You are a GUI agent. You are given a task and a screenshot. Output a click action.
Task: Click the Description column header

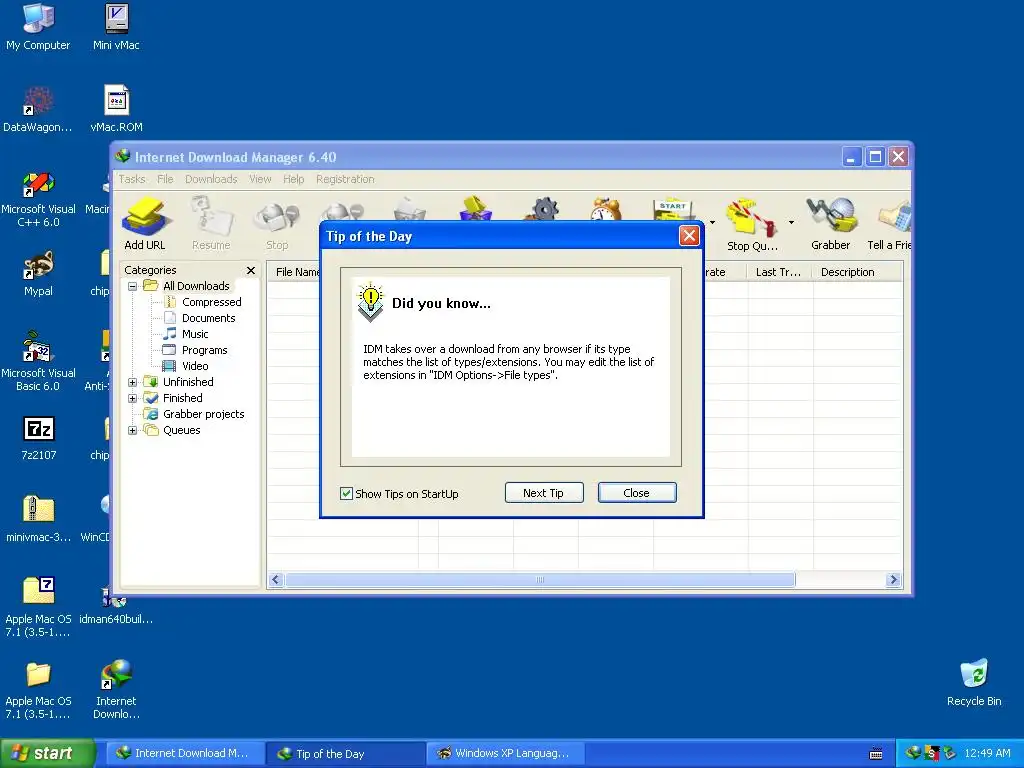click(x=857, y=272)
